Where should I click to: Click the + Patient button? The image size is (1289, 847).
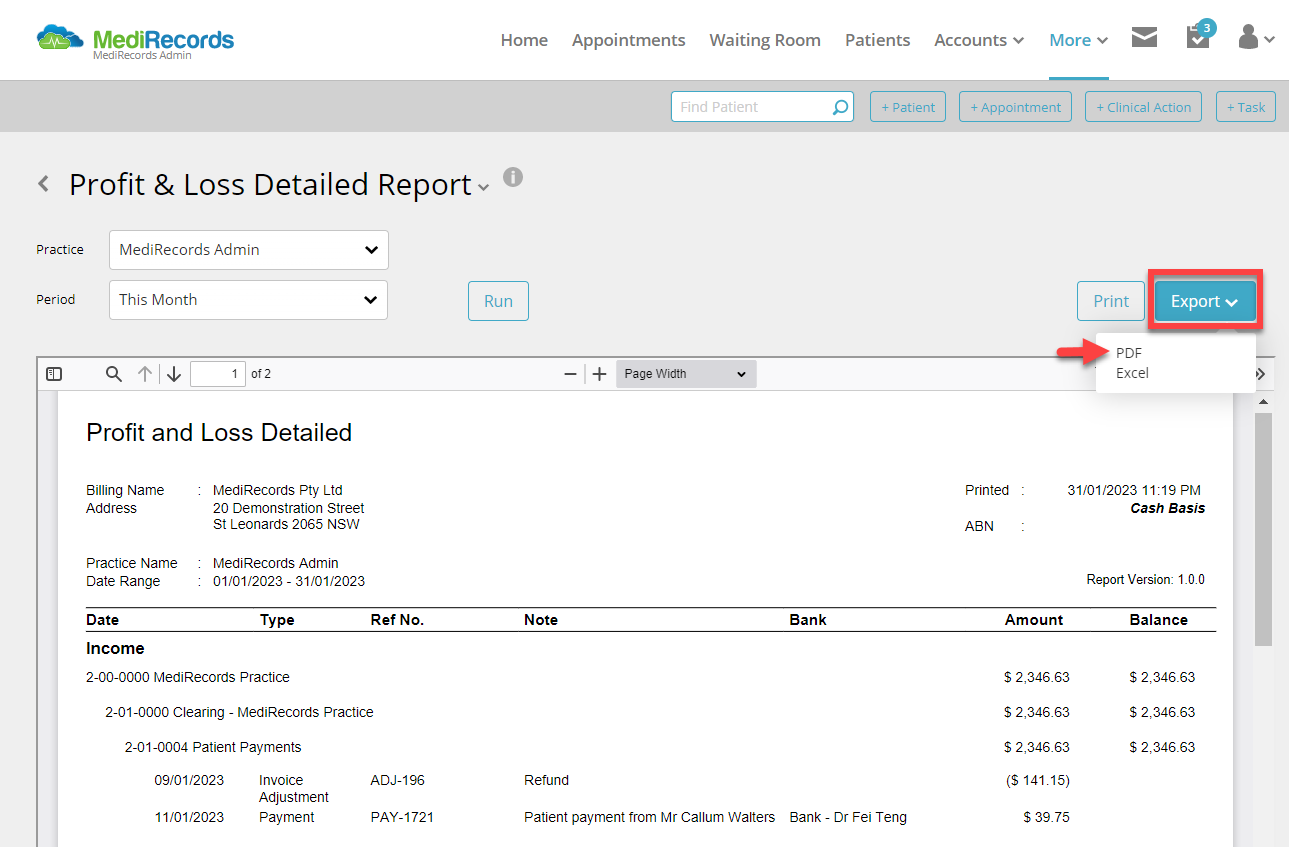pyautogui.click(x=908, y=107)
